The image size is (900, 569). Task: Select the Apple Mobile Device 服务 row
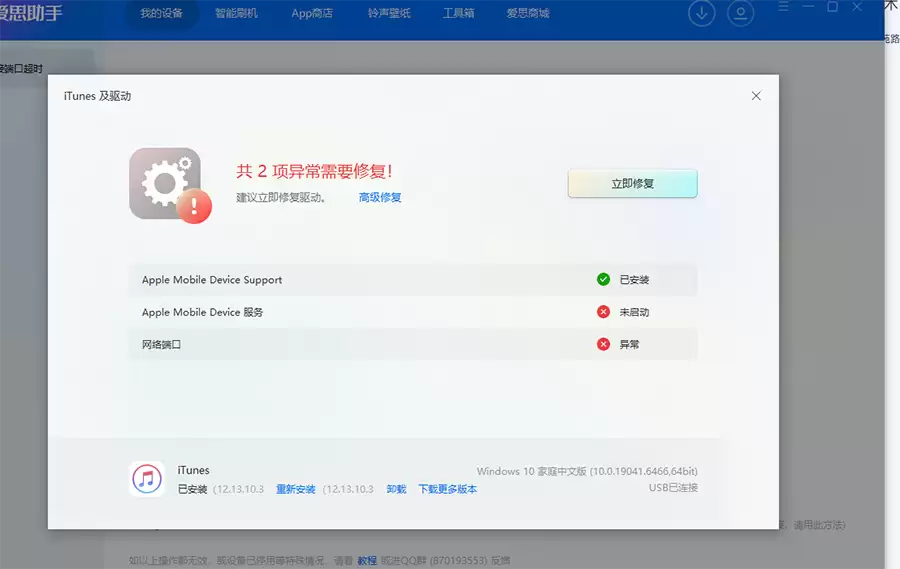(x=413, y=312)
